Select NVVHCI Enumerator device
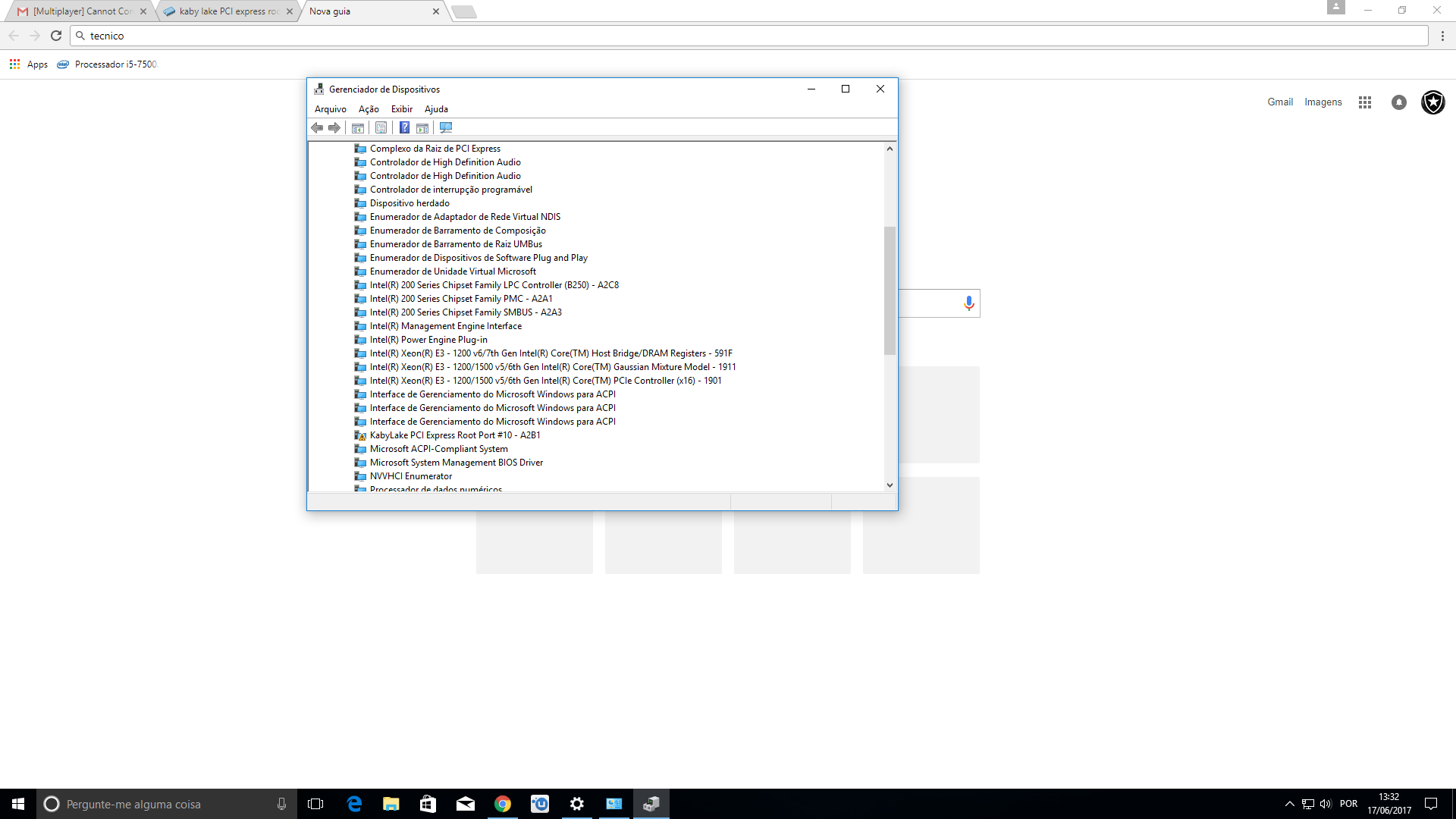 411,476
